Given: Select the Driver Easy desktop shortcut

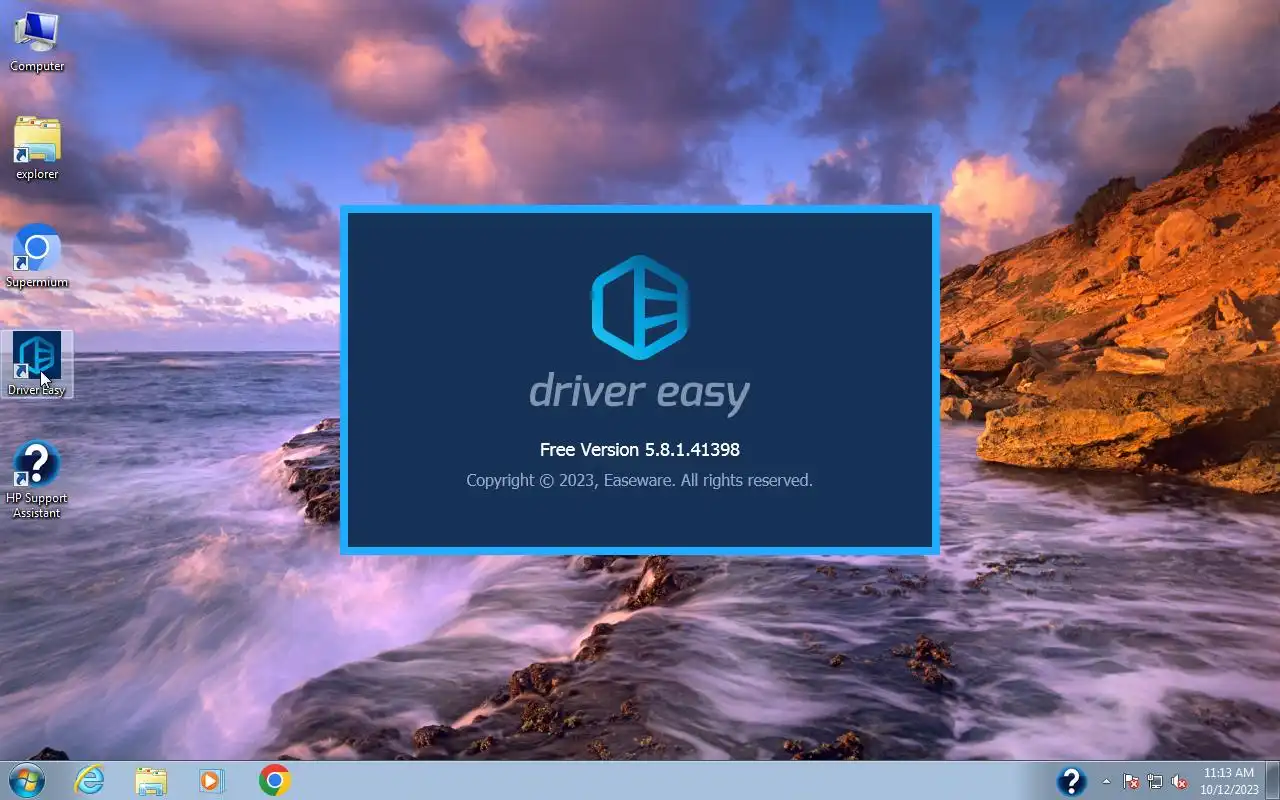Looking at the screenshot, I should (37, 365).
